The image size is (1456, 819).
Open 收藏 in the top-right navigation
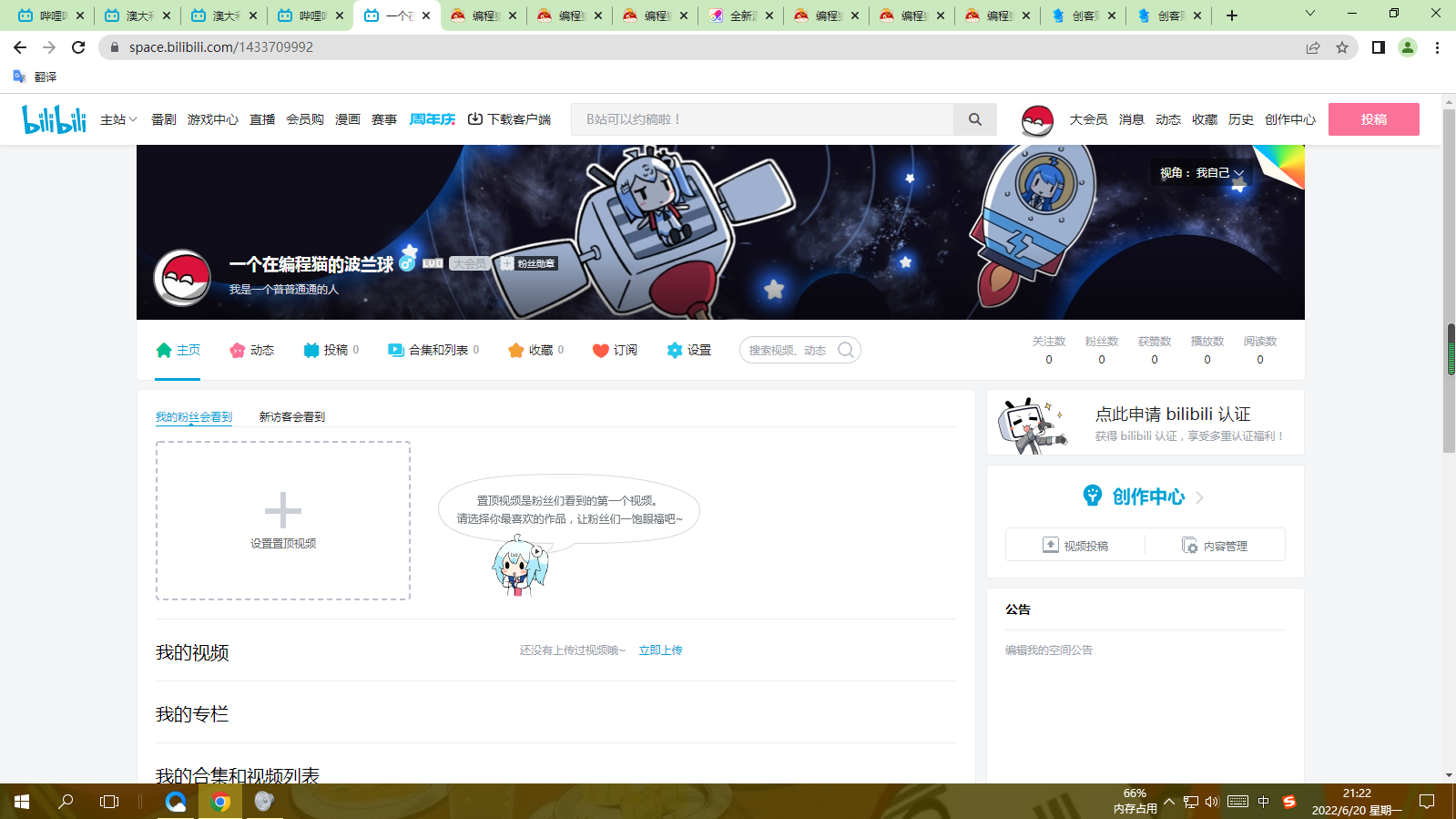pos(1205,119)
